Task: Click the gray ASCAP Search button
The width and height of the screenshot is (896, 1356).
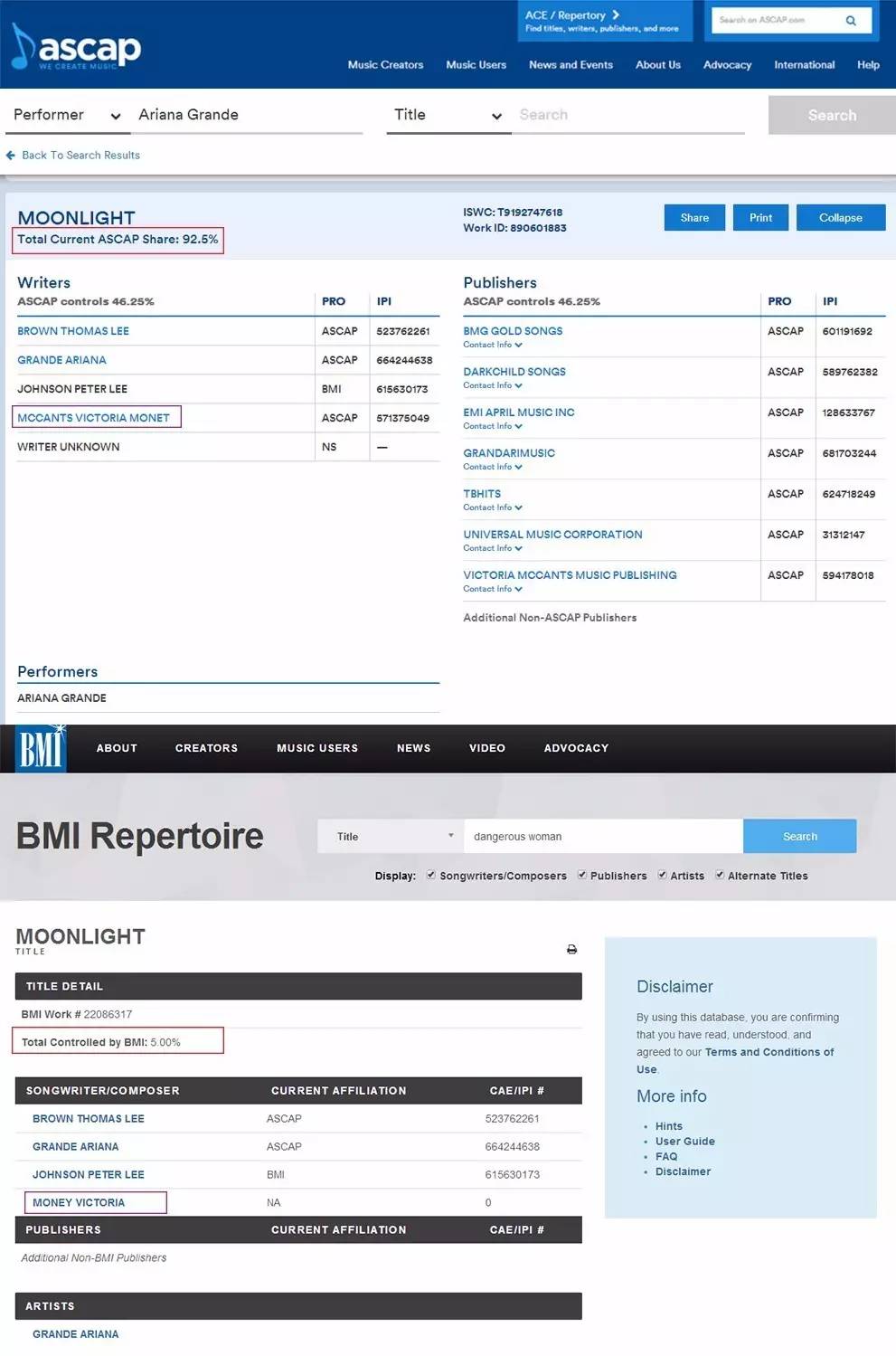Action: (832, 115)
